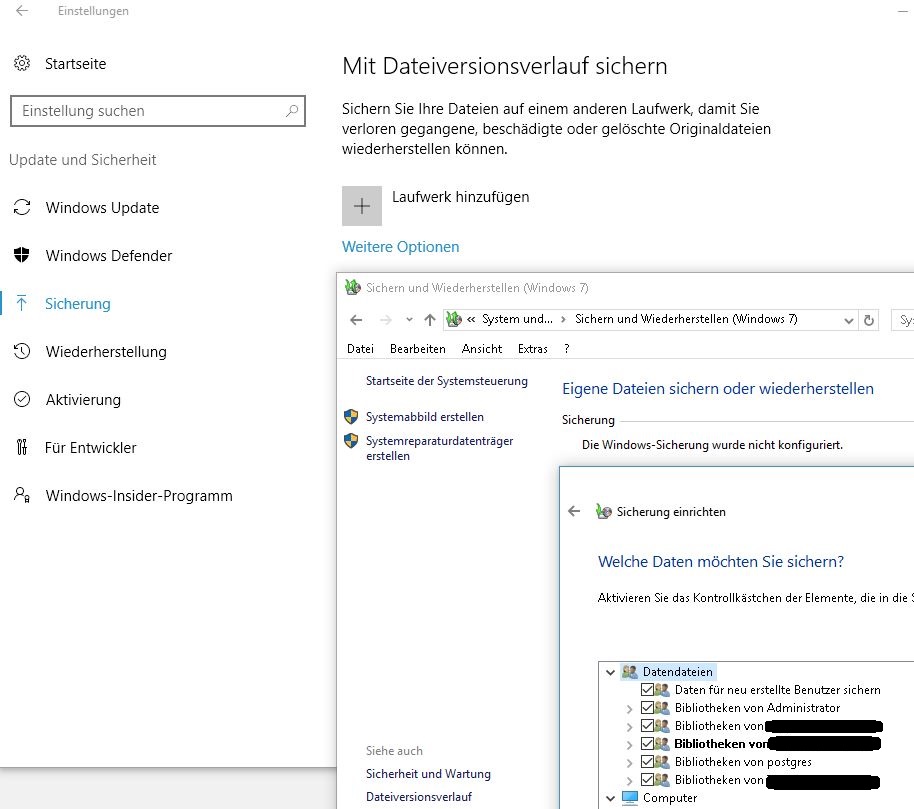Open the ? help menu
914x809 pixels.
click(567, 349)
